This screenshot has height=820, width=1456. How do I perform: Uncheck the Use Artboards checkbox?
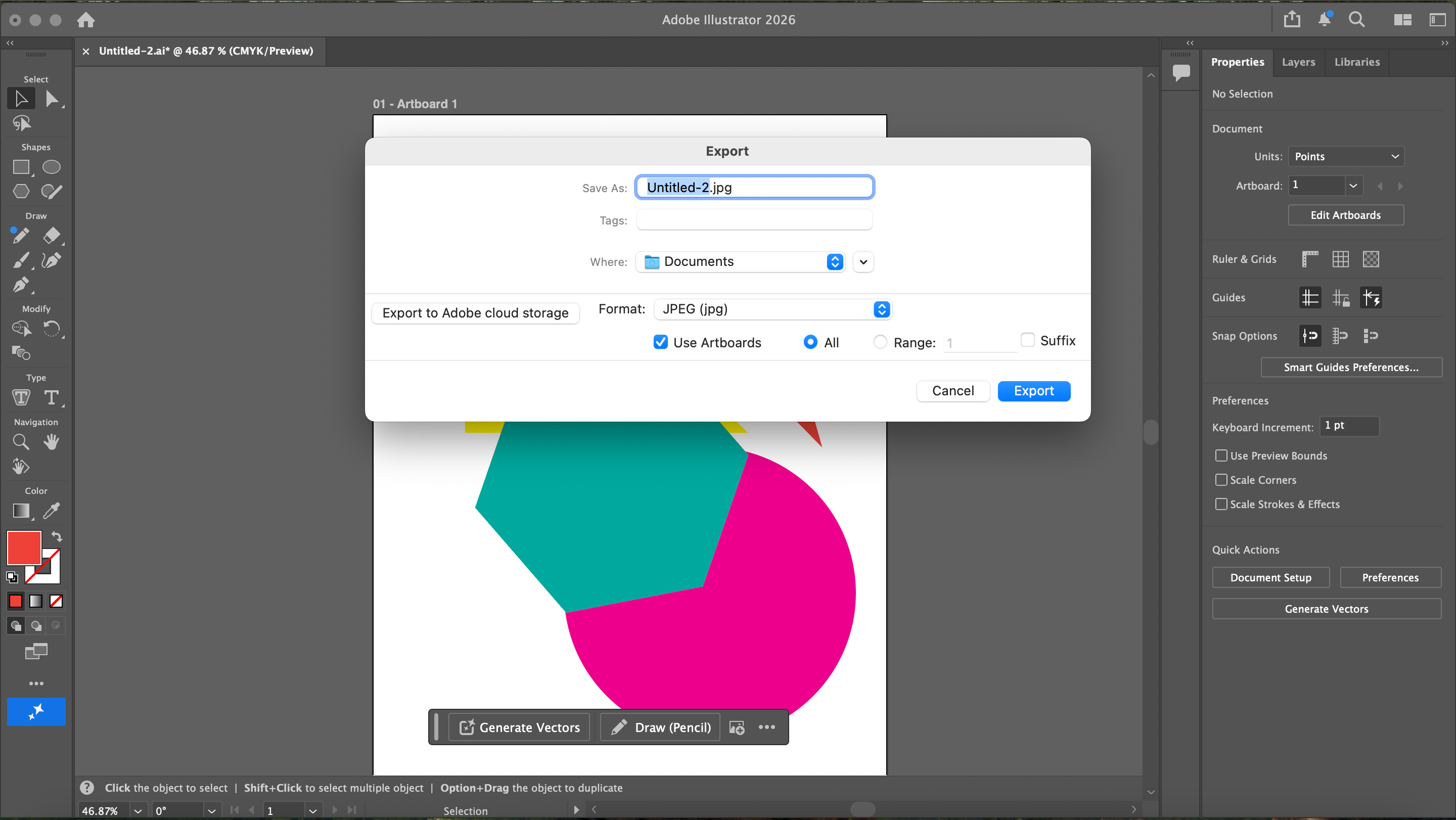click(x=660, y=342)
